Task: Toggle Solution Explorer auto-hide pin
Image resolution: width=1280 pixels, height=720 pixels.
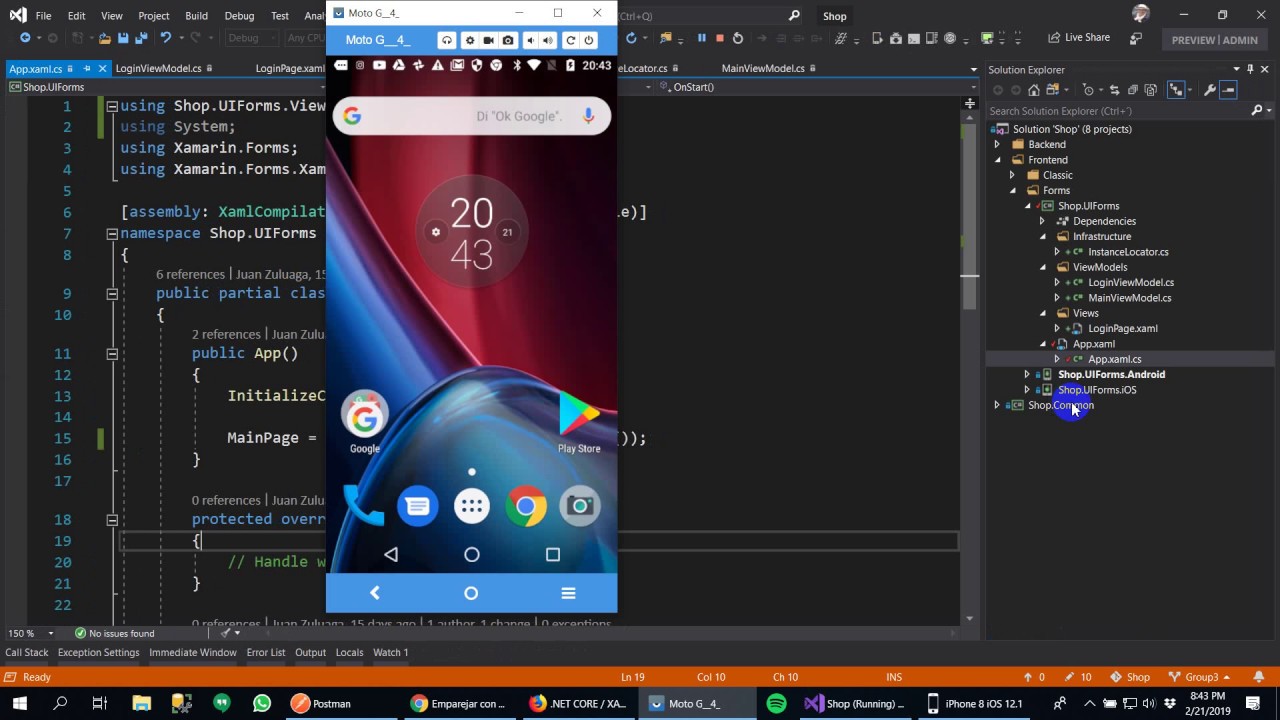Action: pyautogui.click(x=1250, y=69)
